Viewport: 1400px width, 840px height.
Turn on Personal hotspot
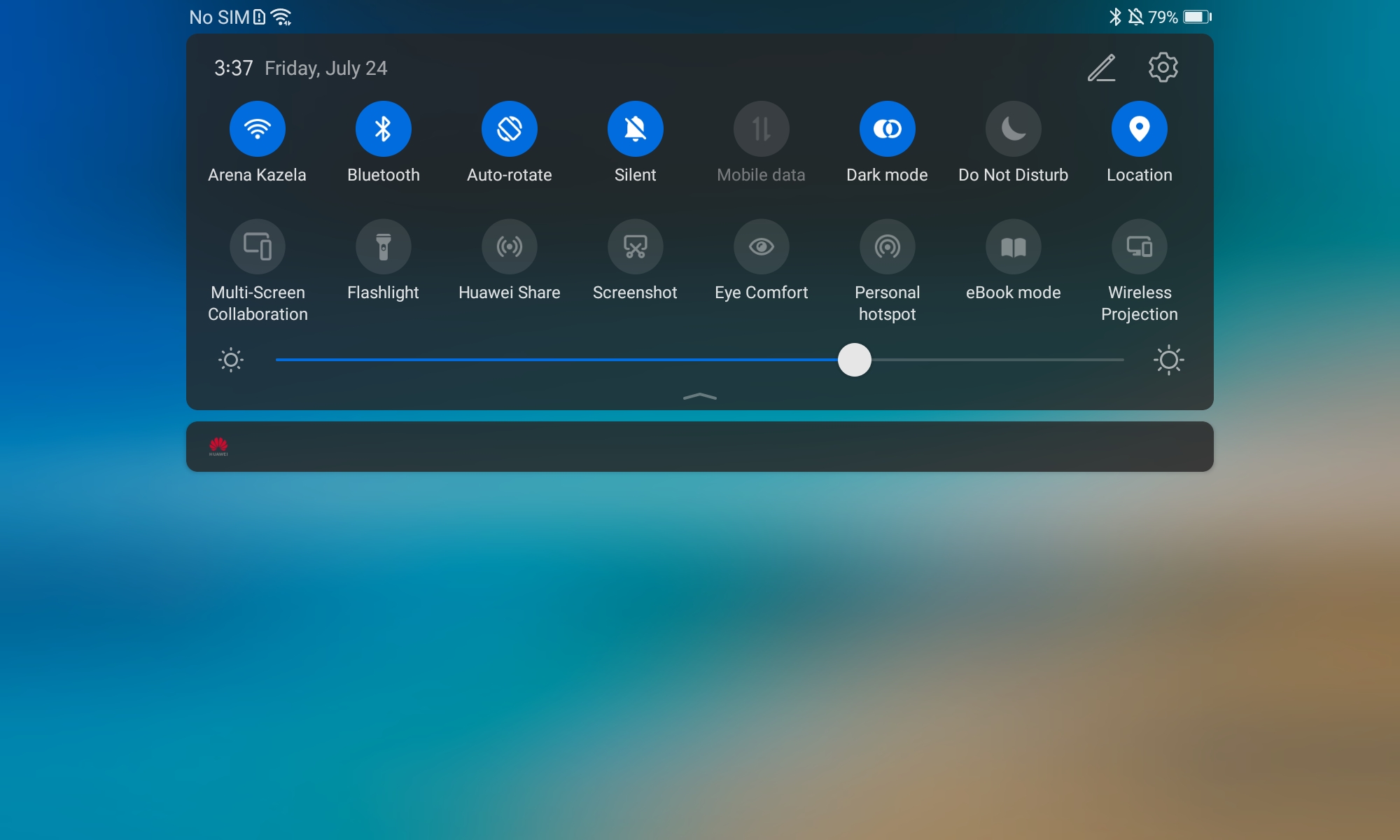tap(887, 246)
